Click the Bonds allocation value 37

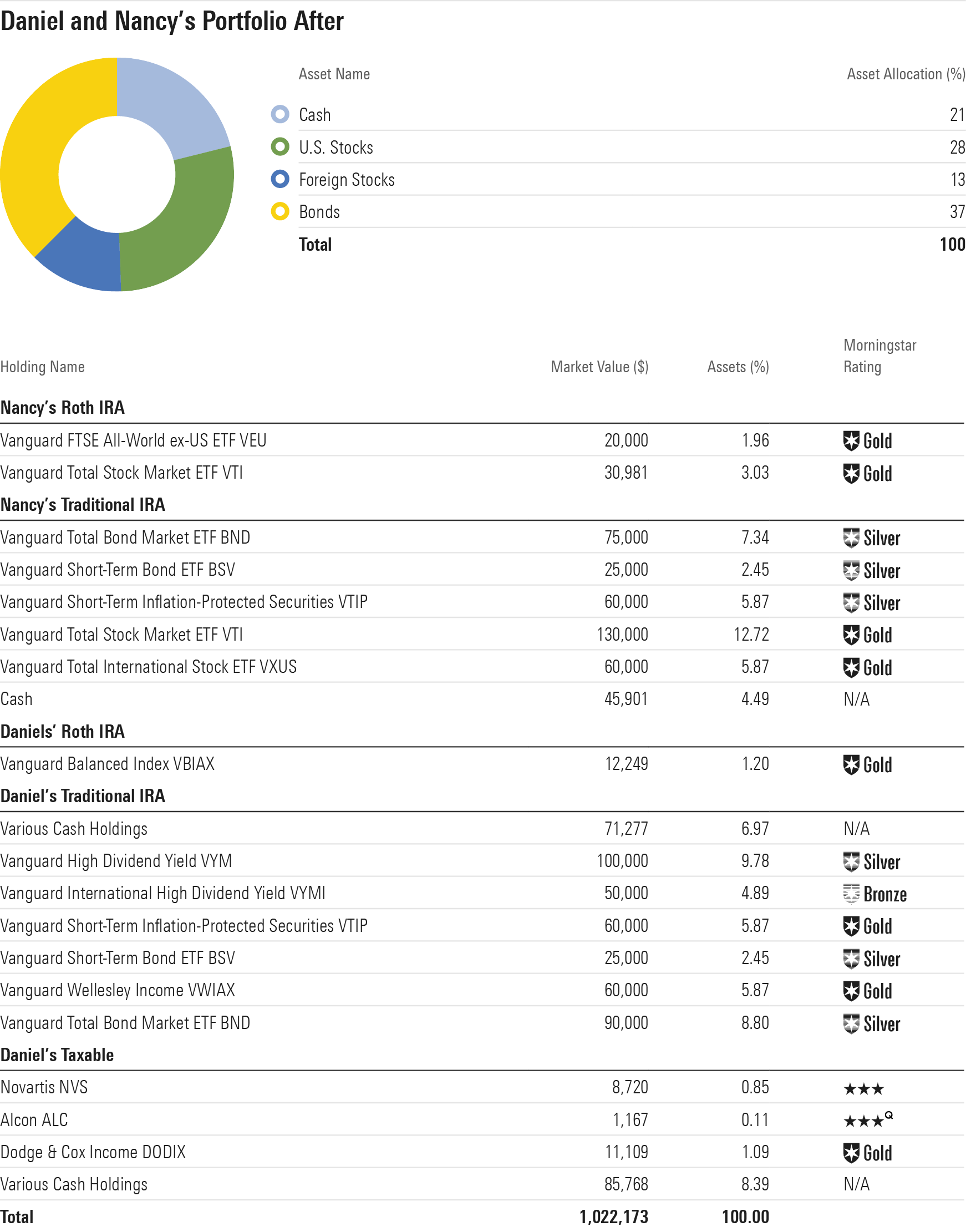958,212
